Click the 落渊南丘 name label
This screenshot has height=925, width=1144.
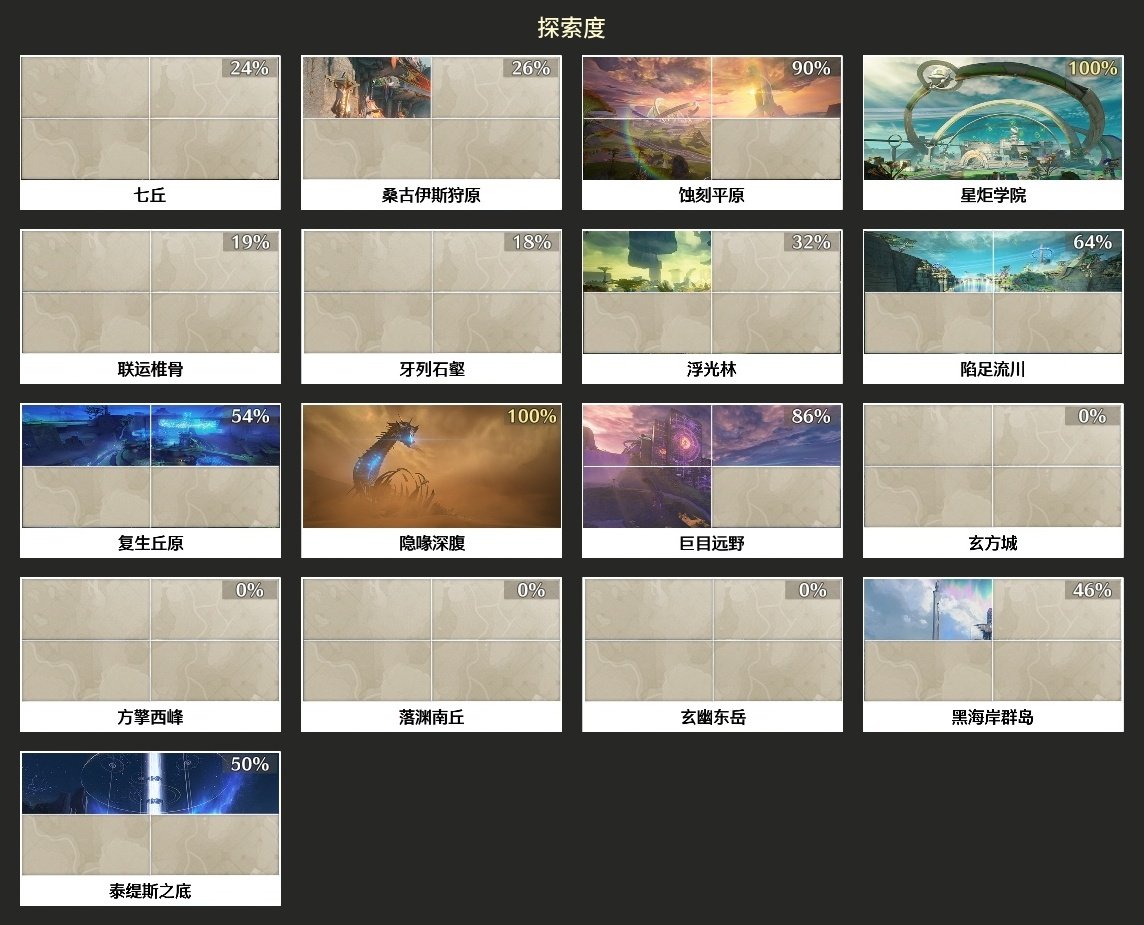tap(432, 717)
